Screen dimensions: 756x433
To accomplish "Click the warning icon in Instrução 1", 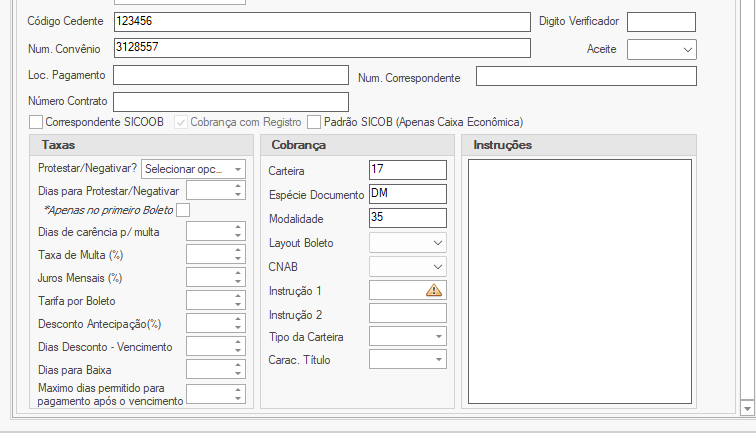I will pyautogui.click(x=434, y=290).
